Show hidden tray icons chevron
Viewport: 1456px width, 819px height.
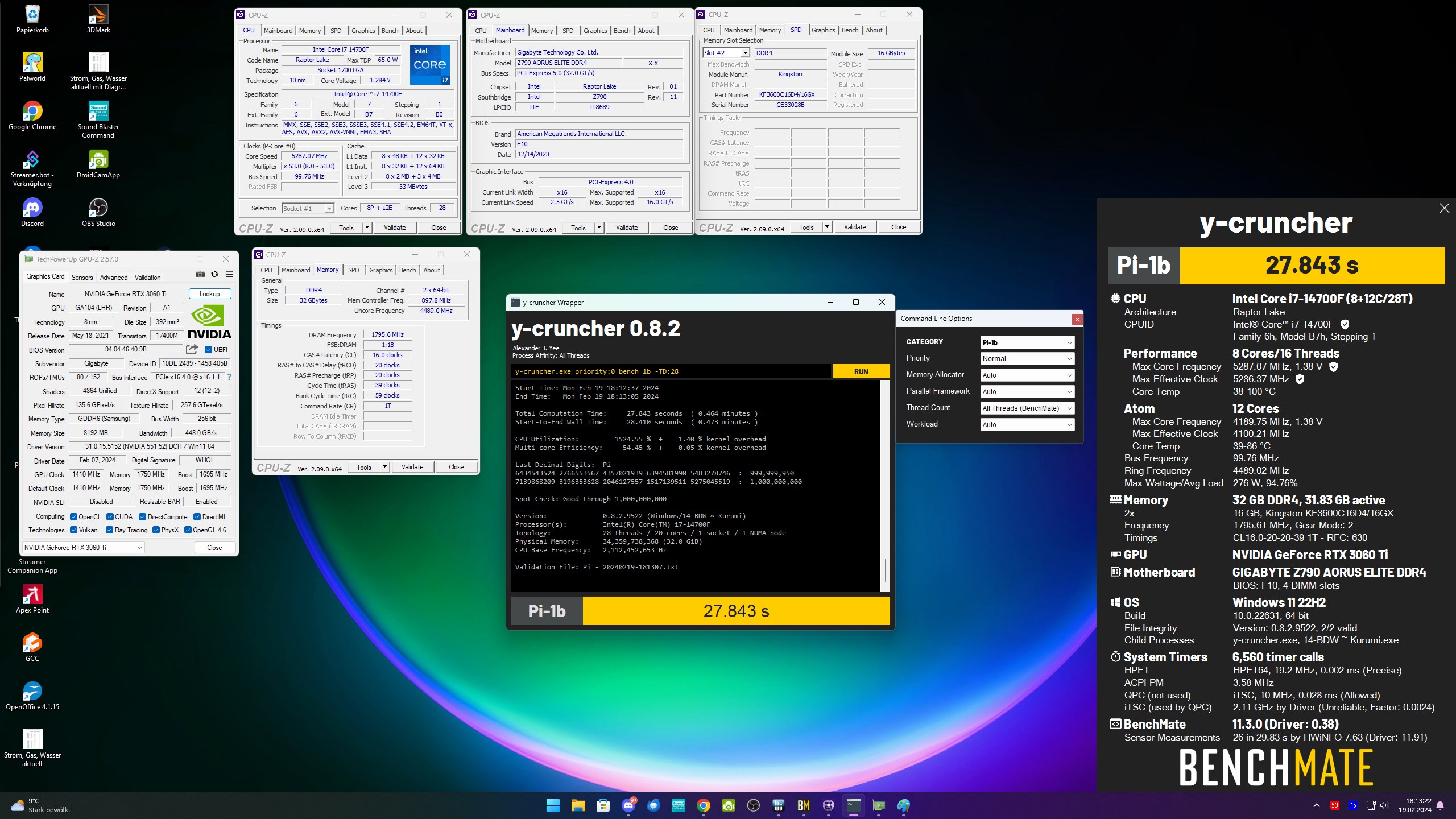pos(1316,805)
